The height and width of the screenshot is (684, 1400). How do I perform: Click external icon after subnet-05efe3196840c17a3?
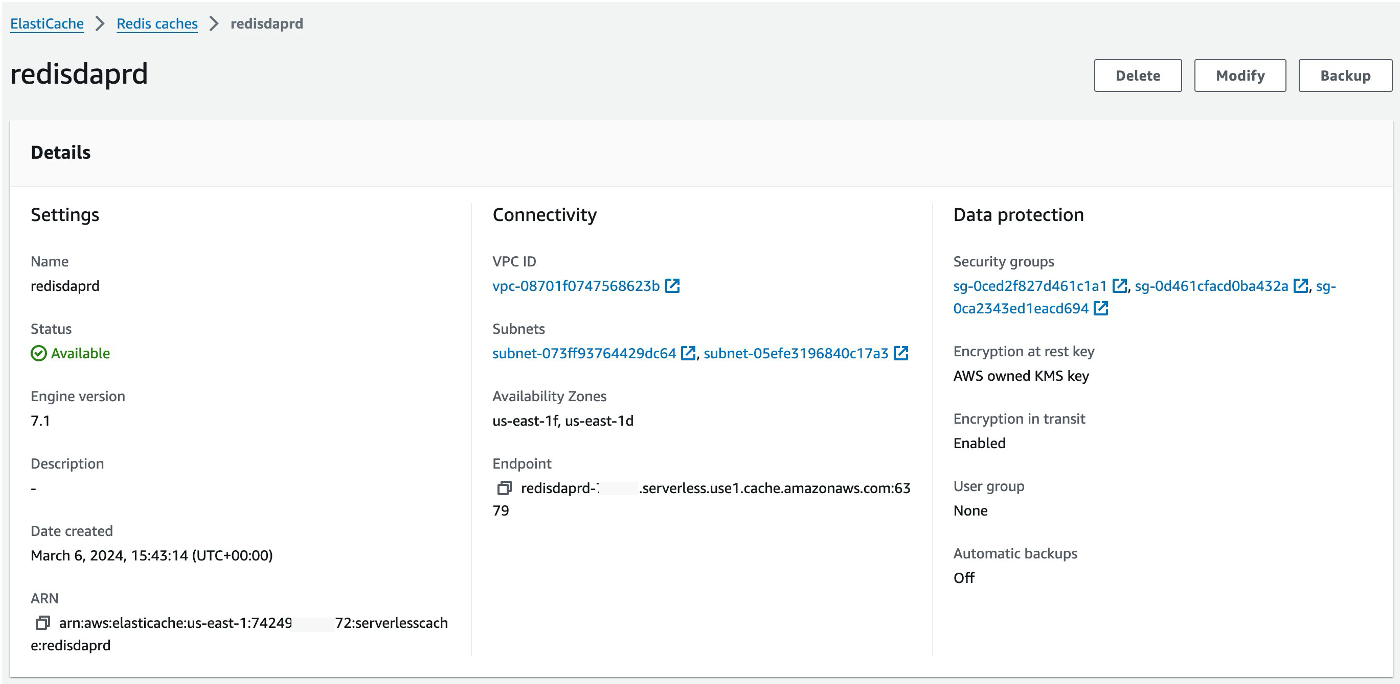[x=901, y=353]
